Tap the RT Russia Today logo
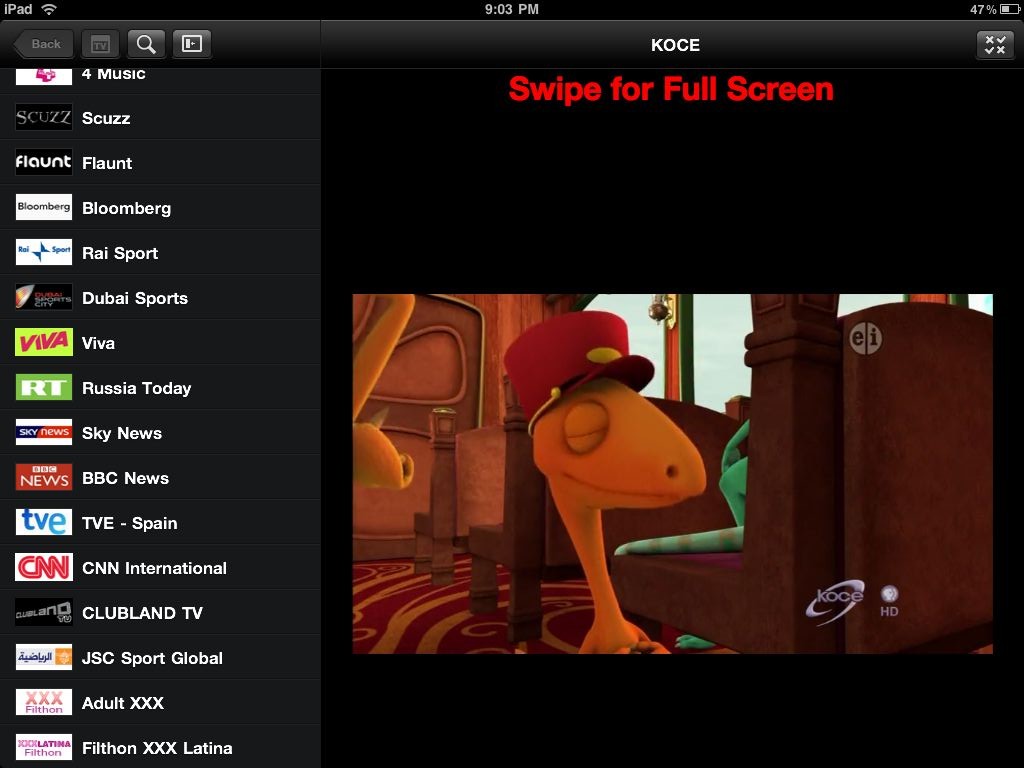The image size is (1024, 768). click(44, 387)
